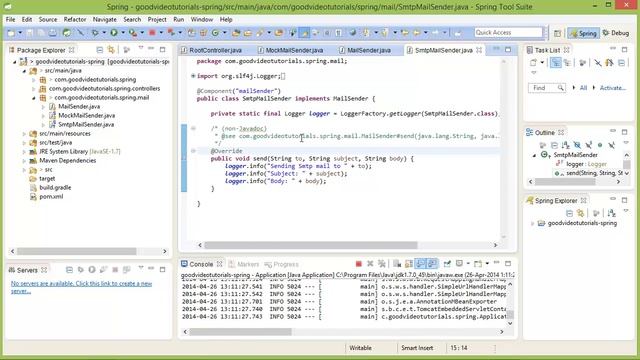Hide fields icon in Outline toolbar
The image size is (640, 360).
[x=577, y=145]
